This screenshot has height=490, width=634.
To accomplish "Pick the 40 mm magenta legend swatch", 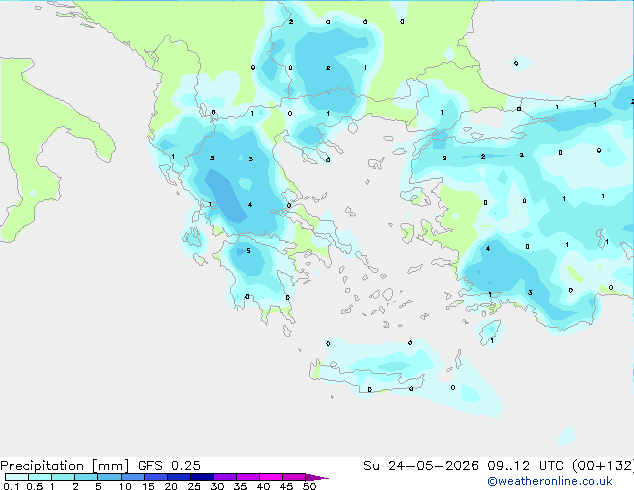I will tap(271, 477).
